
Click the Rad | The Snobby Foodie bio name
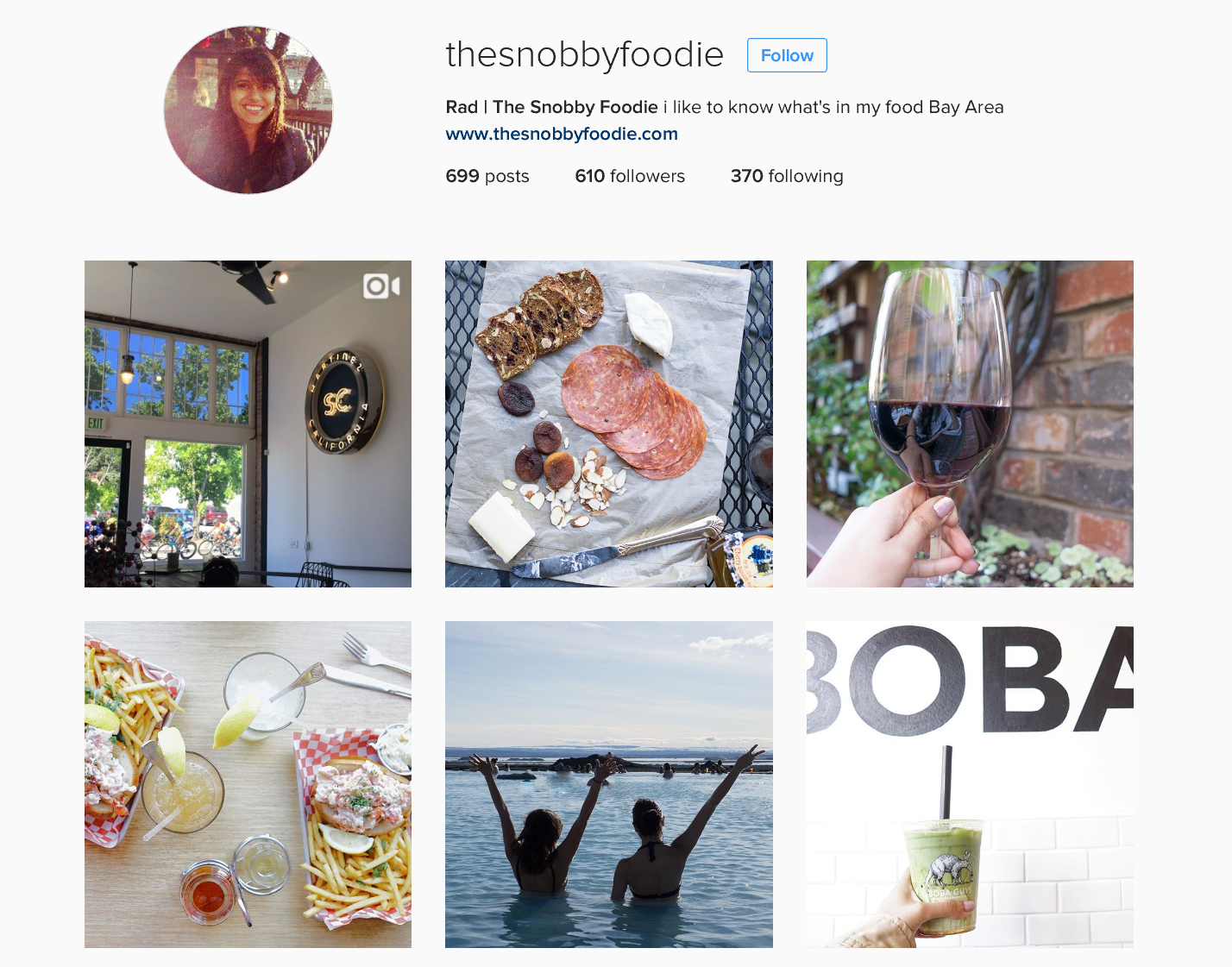click(x=552, y=107)
